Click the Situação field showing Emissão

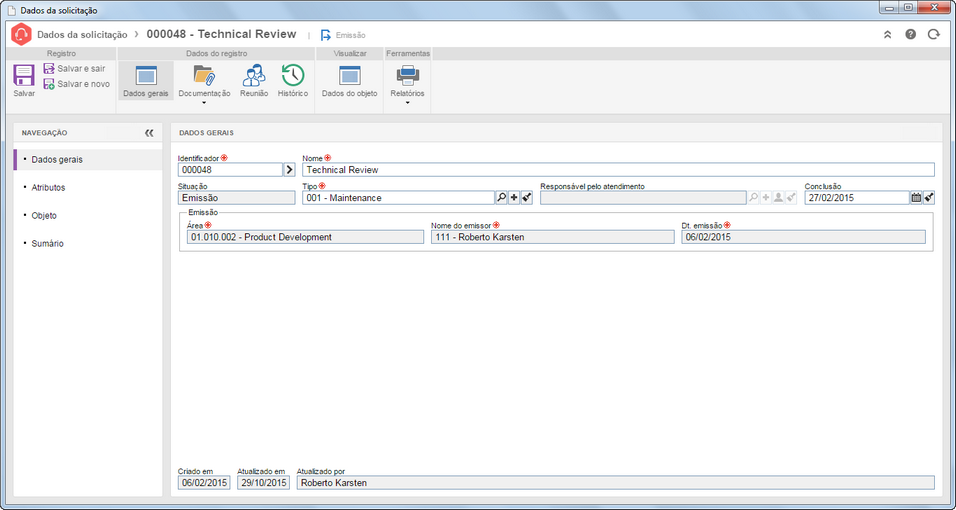237,198
